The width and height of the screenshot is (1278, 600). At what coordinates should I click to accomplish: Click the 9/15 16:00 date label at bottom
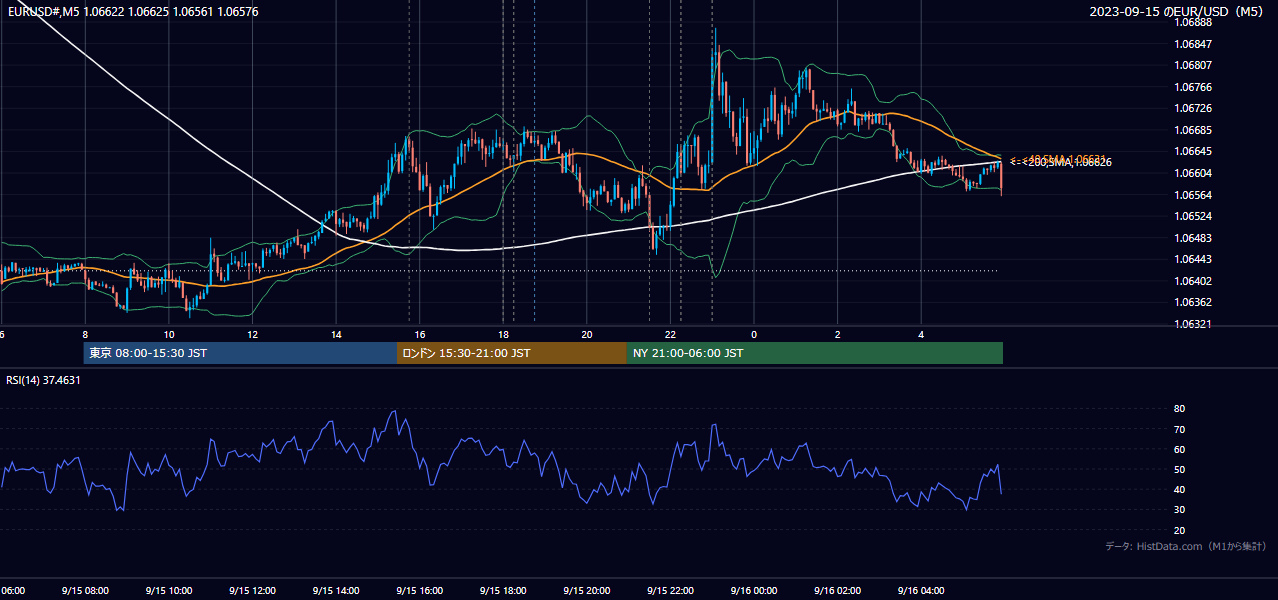[x=419, y=591]
